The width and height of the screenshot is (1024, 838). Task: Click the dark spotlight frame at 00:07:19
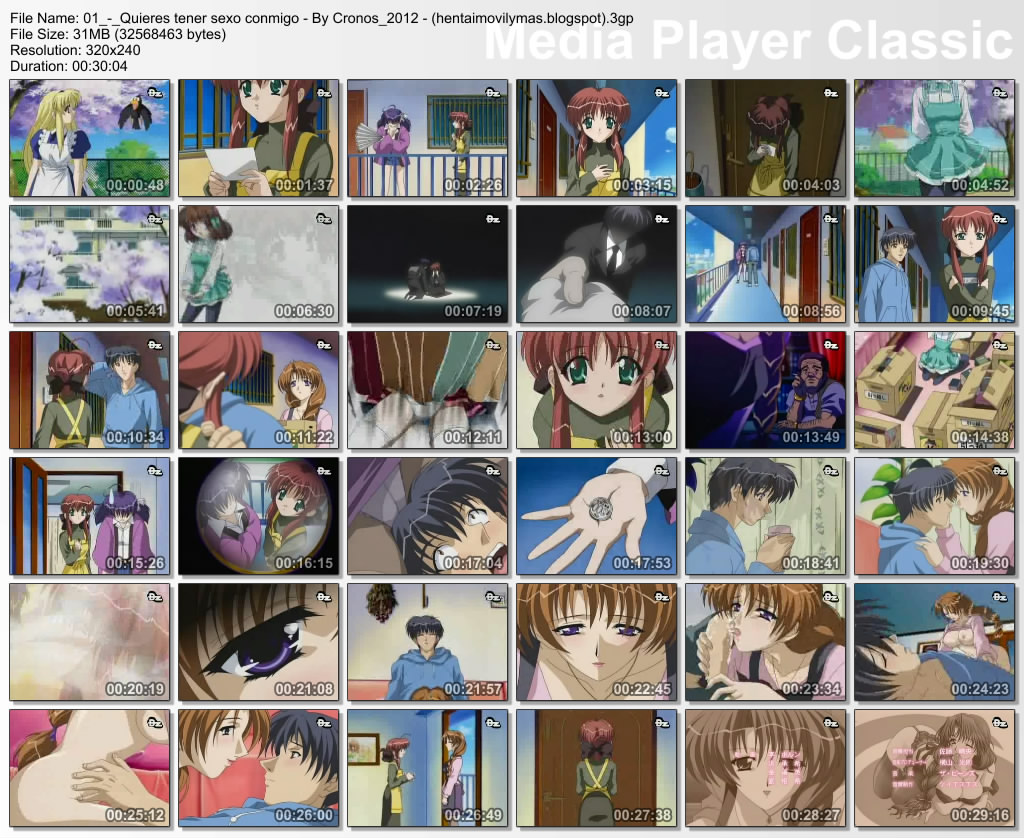428,264
